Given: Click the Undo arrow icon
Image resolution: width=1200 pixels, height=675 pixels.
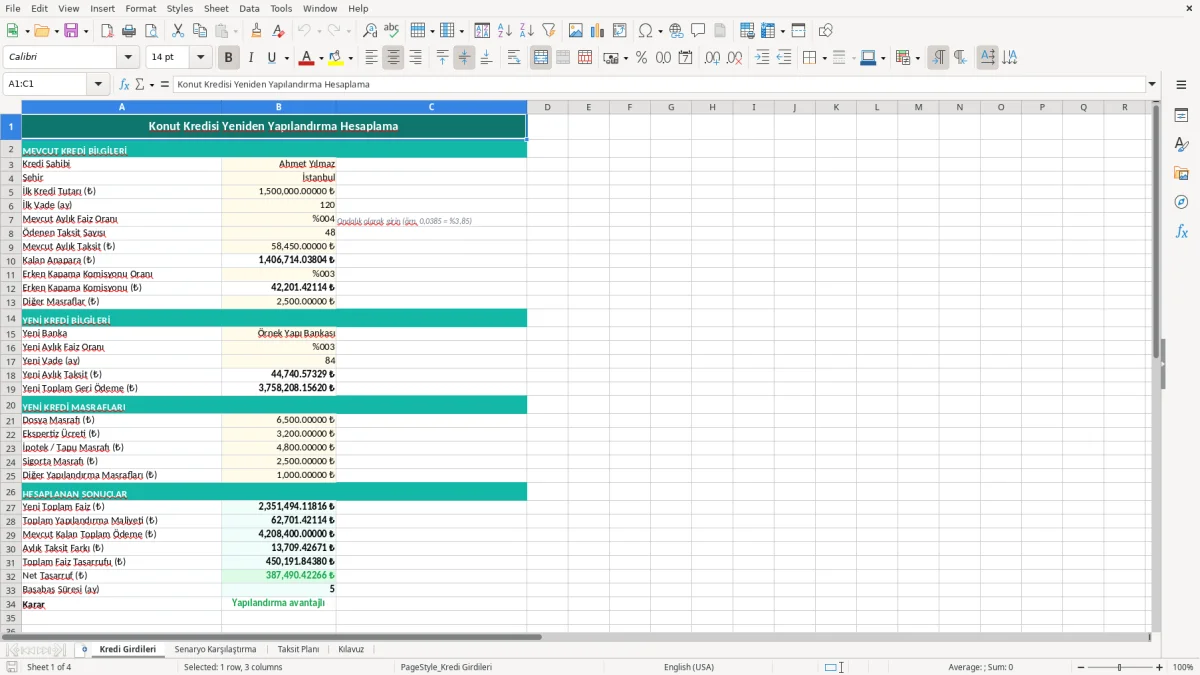Looking at the screenshot, I should pyautogui.click(x=304, y=31).
